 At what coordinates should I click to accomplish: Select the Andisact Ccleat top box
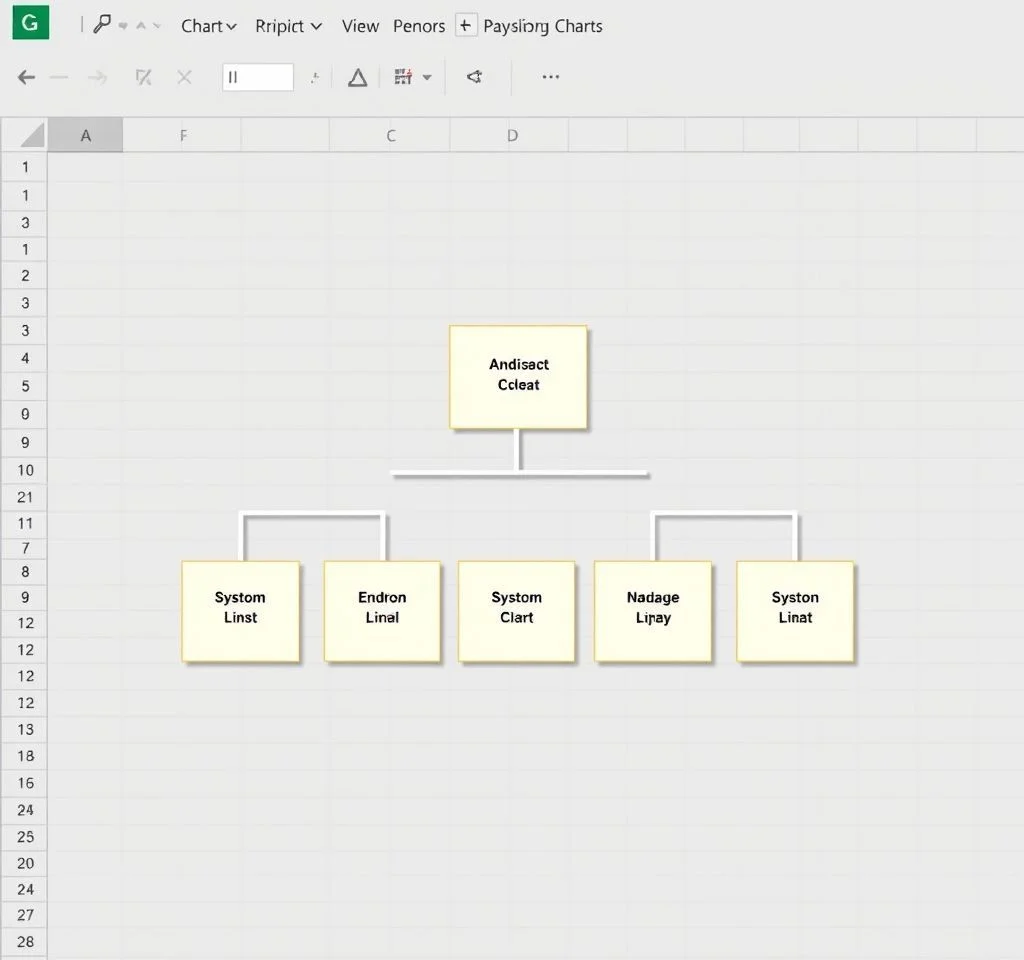click(518, 376)
